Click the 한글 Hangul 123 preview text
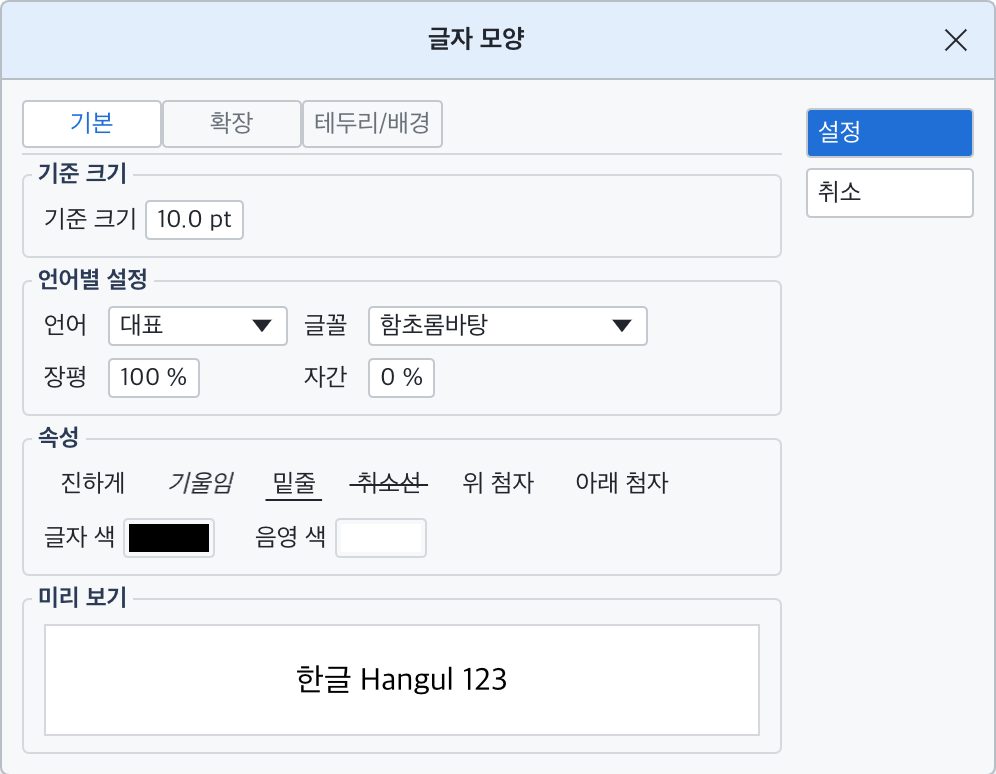Image resolution: width=996 pixels, height=774 pixels. pos(401,679)
